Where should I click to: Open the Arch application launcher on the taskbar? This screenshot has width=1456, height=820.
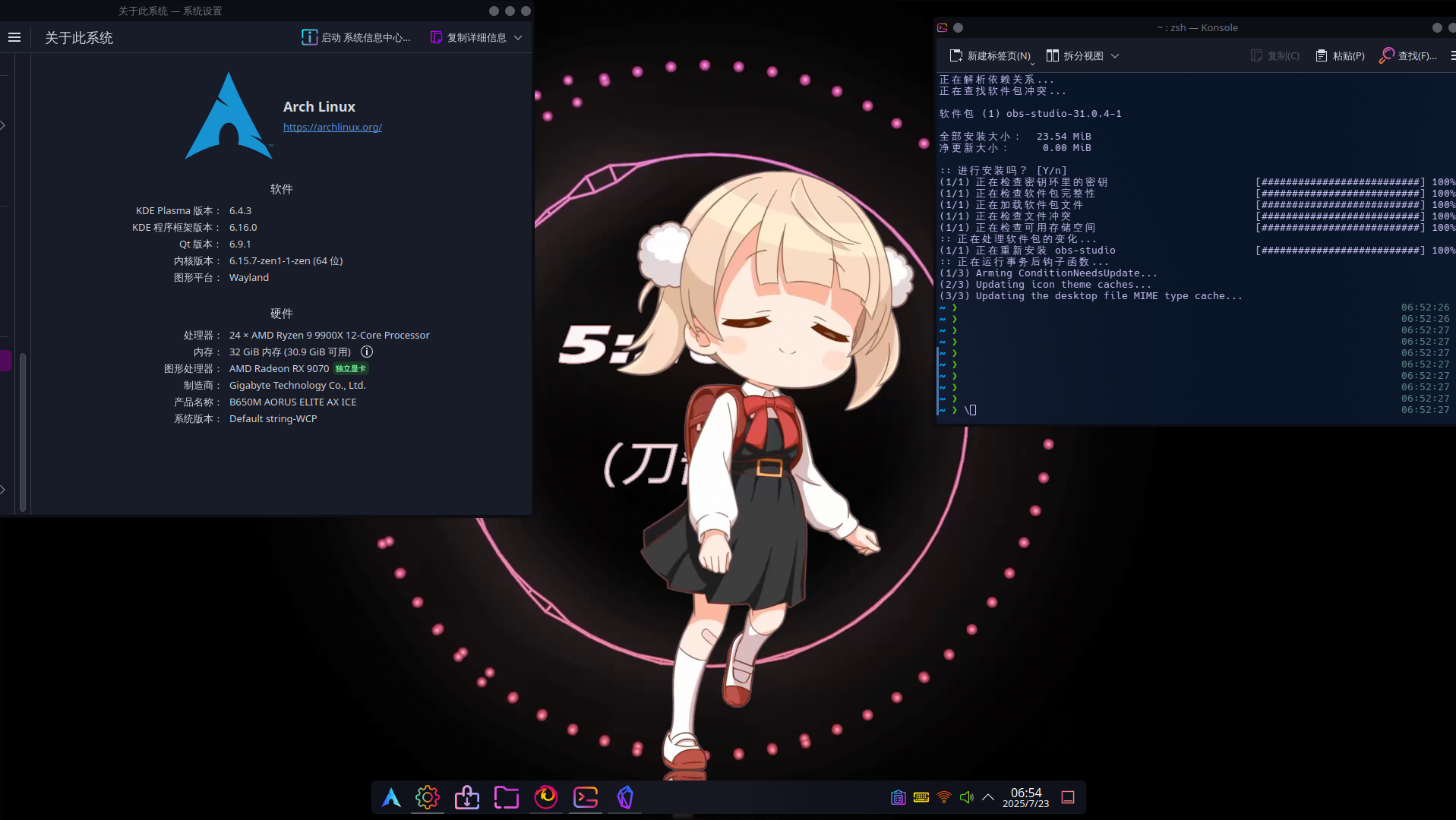click(x=390, y=797)
